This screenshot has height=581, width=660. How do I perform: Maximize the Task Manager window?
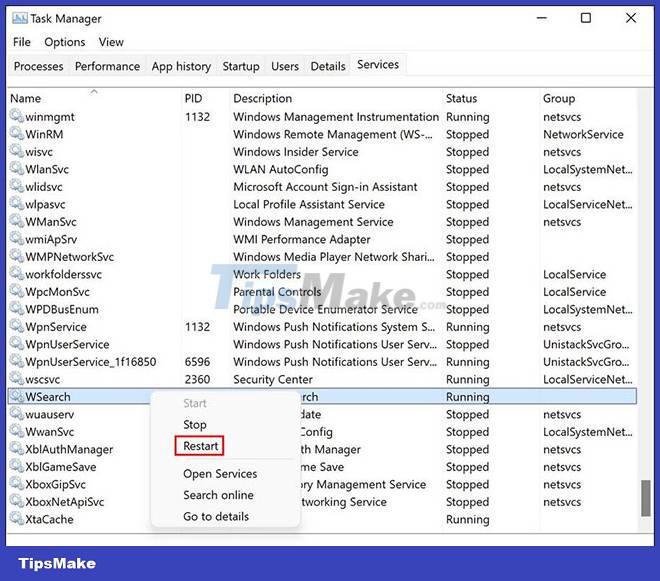coord(585,18)
